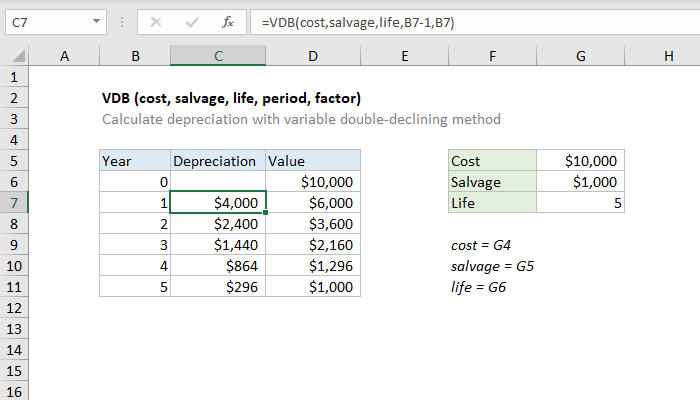This screenshot has height=400, width=700.
Task: Select column C header
Action: coord(218,56)
